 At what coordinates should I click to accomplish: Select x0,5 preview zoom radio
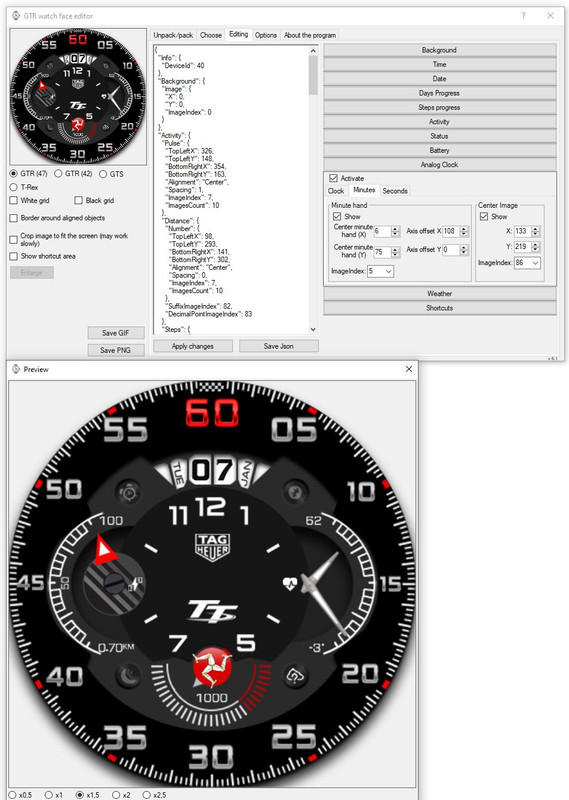(13, 795)
